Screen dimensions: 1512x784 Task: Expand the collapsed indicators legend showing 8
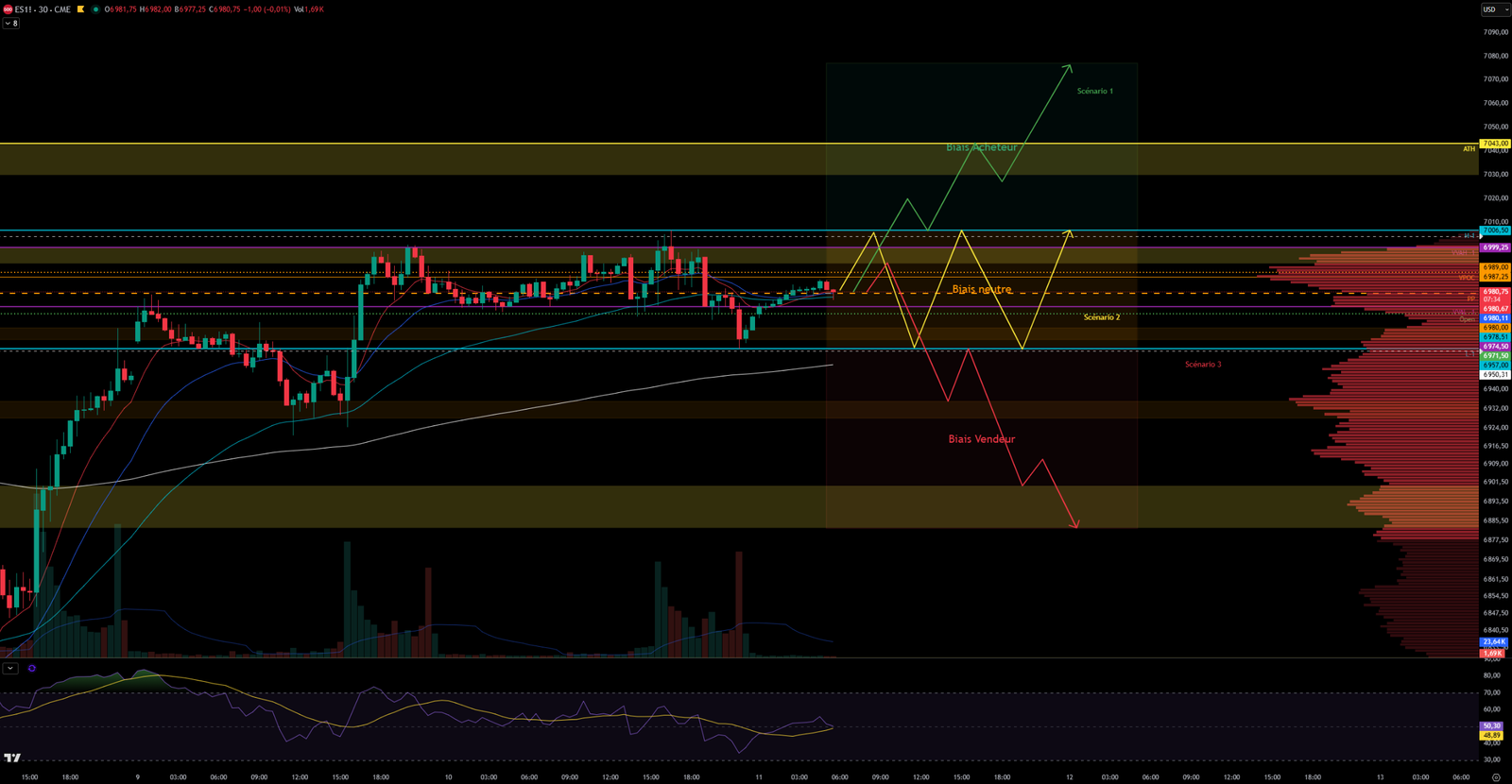pyautogui.click(x=10, y=24)
